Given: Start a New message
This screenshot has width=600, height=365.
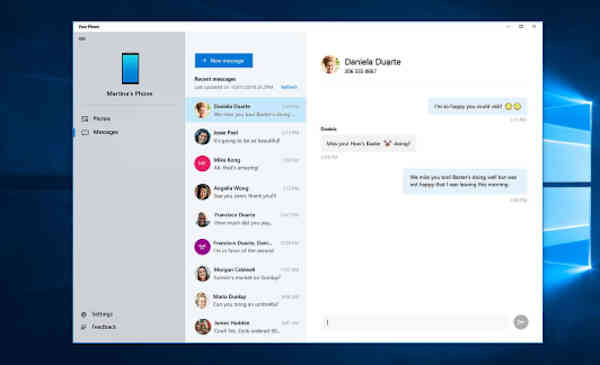Looking at the screenshot, I should coord(224,60).
